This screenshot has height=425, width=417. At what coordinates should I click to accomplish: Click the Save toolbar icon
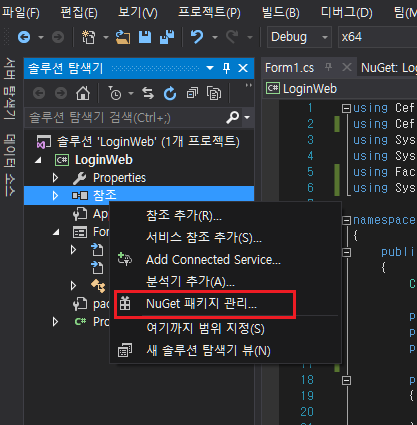point(145,37)
